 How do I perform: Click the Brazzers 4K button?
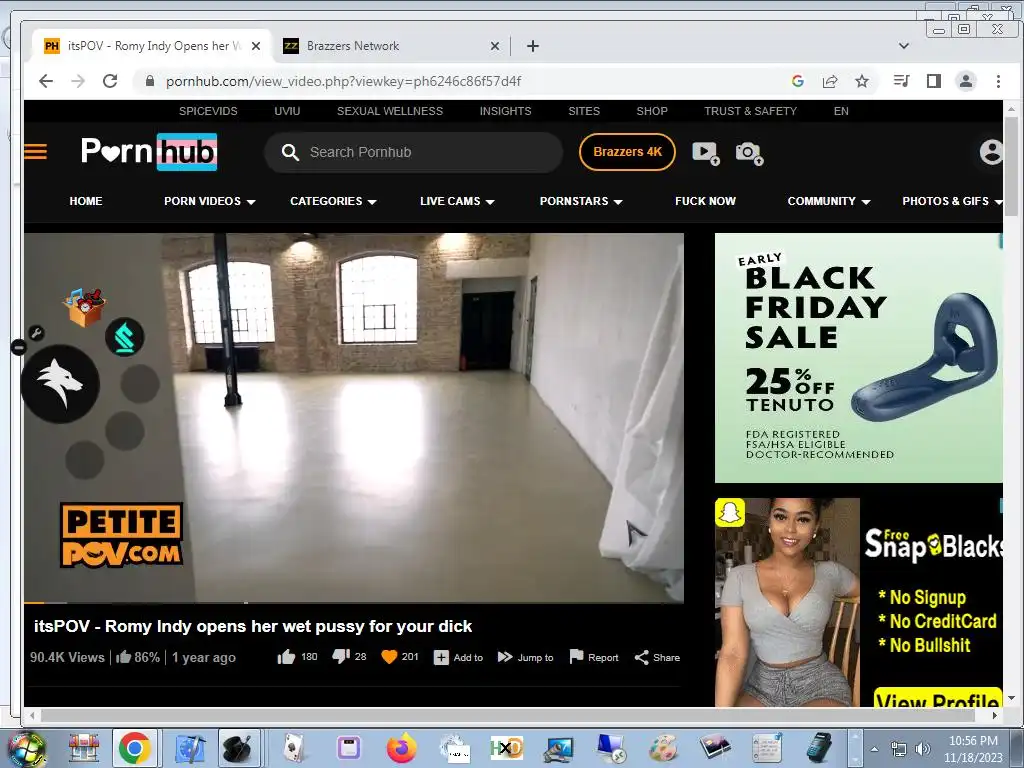[628, 152]
